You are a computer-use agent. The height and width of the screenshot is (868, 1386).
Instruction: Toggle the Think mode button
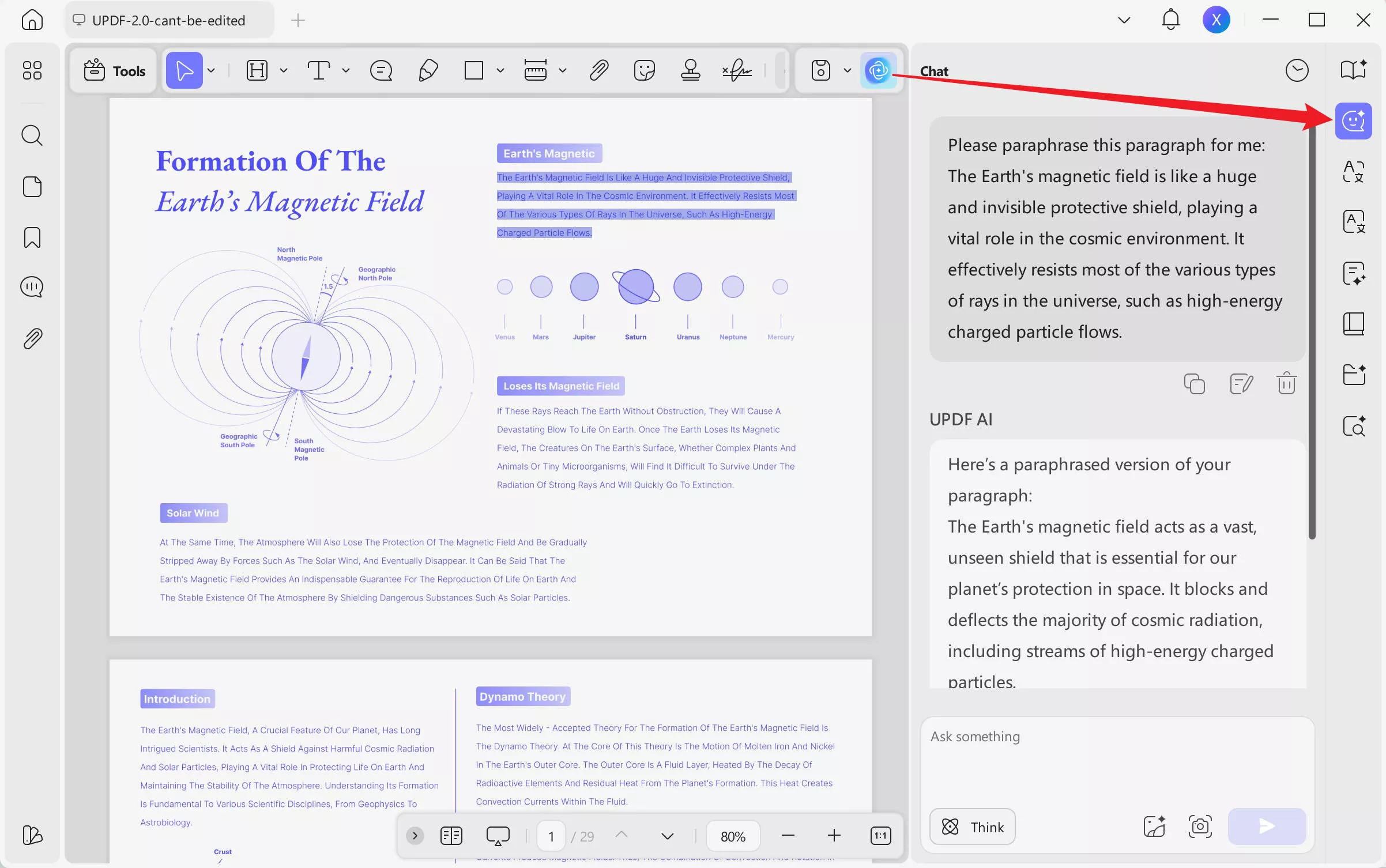pyautogui.click(x=972, y=827)
